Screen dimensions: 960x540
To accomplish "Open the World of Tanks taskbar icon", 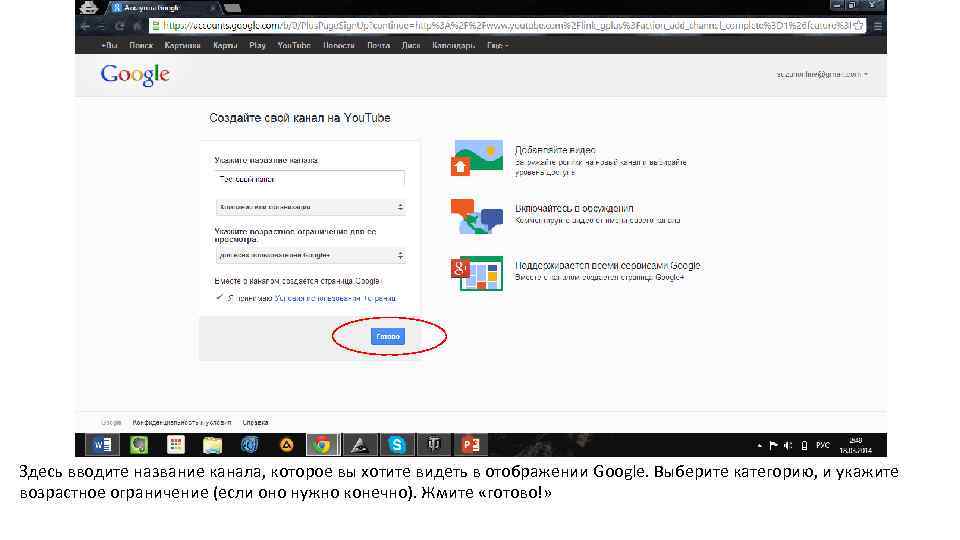I will [x=433, y=445].
